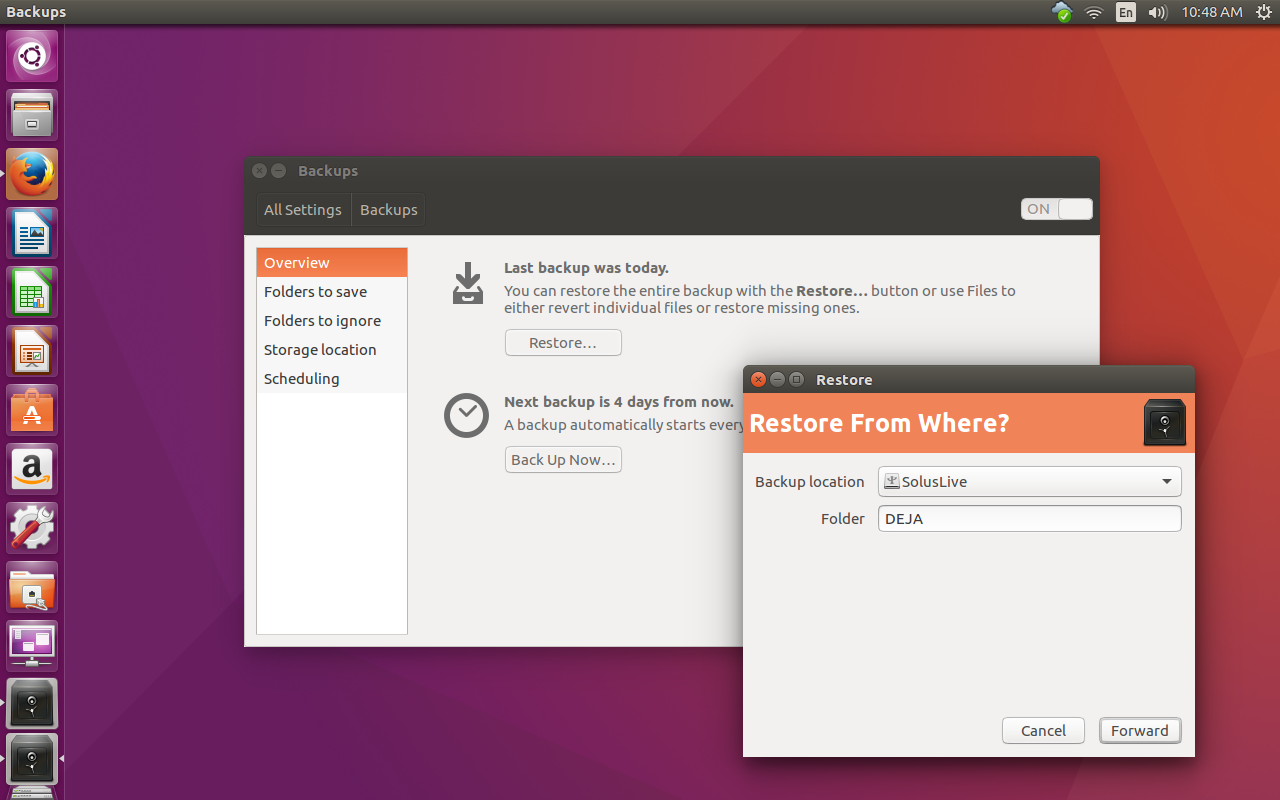Open System Settings wrench icon
1280x800 pixels.
32,528
